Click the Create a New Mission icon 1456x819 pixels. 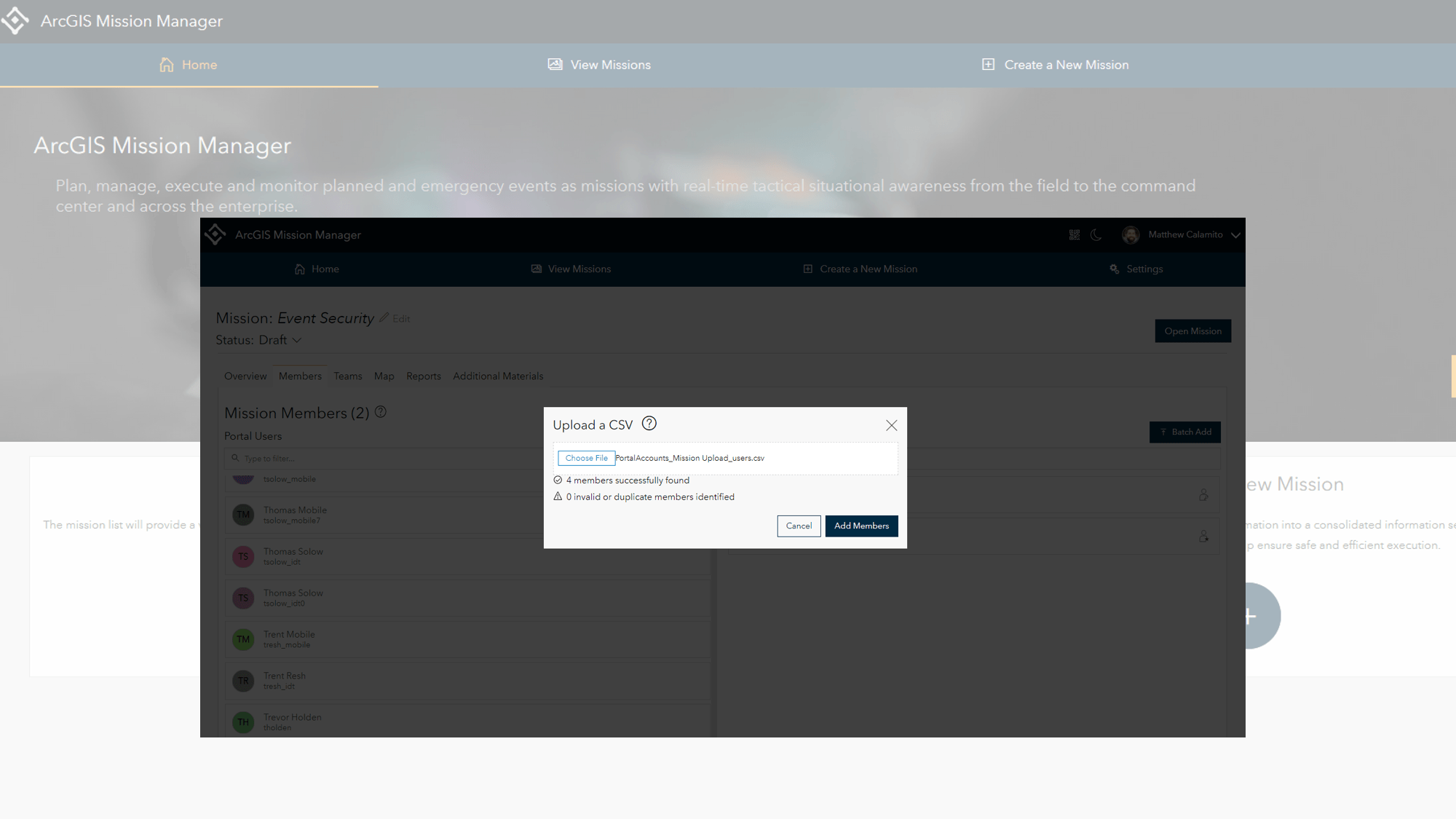click(x=988, y=64)
